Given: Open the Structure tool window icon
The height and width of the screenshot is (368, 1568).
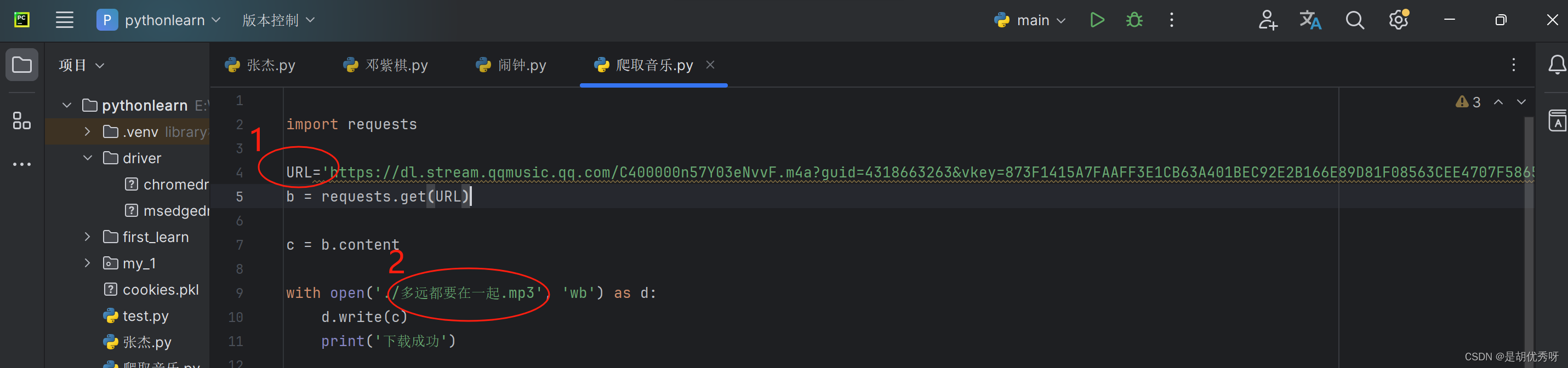Looking at the screenshot, I should [x=22, y=120].
